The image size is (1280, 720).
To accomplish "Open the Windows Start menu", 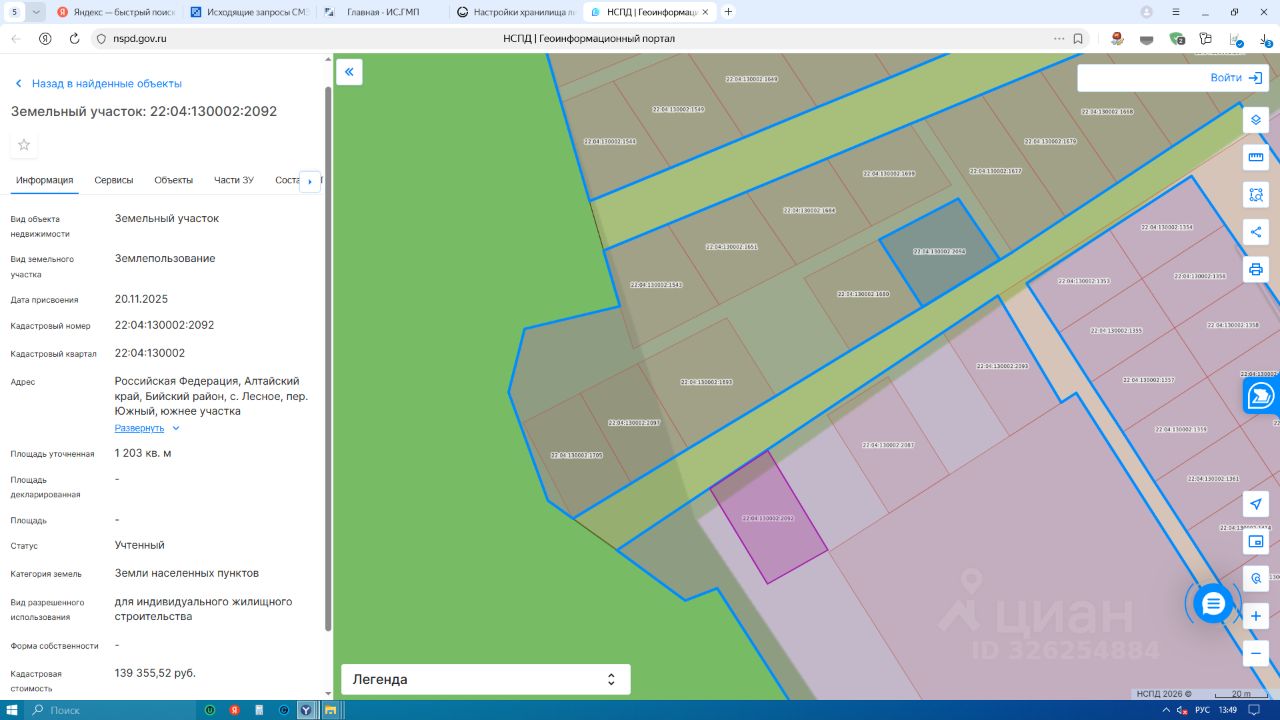I will click(12, 710).
